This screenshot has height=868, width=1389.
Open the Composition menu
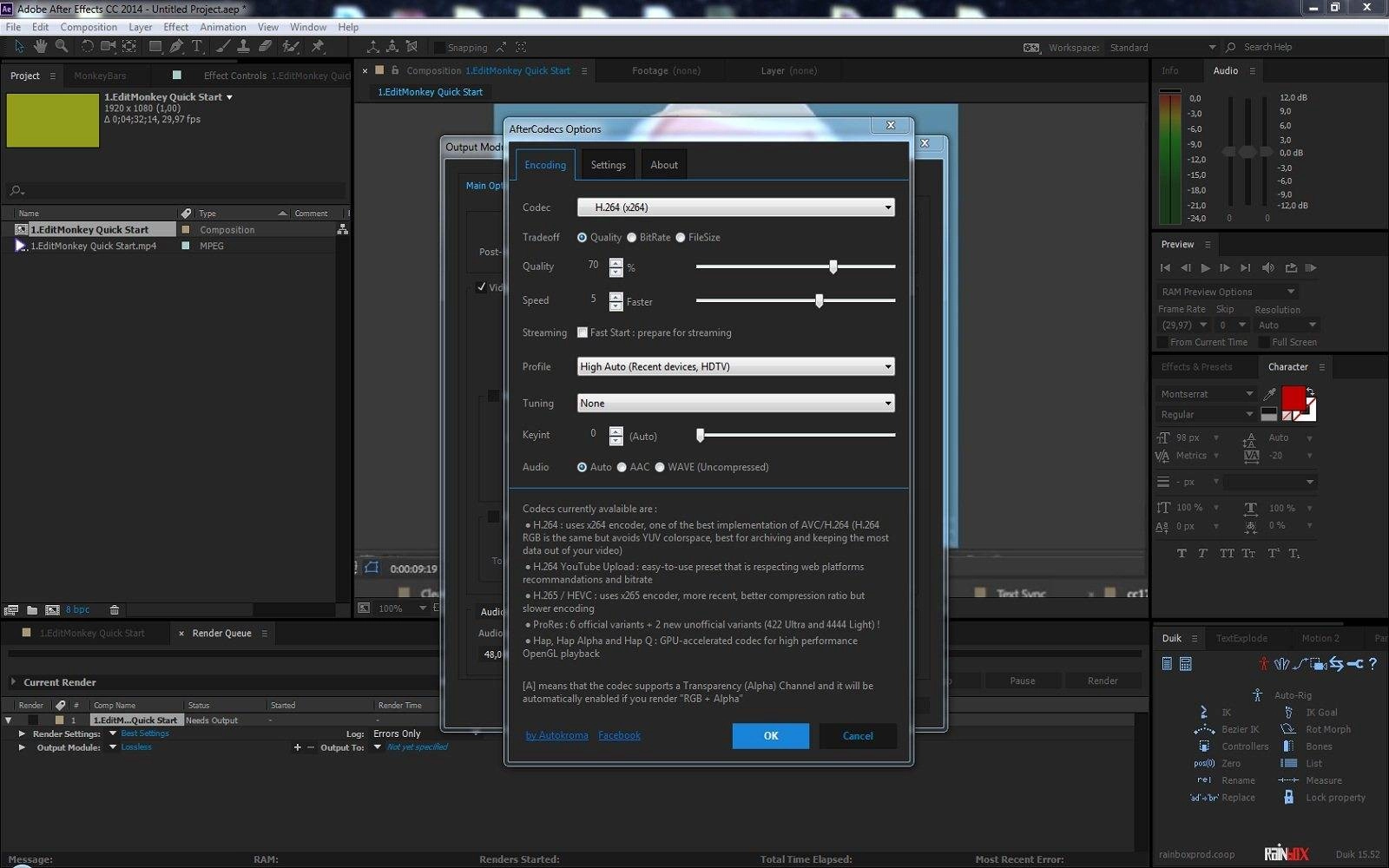(x=89, y=27)
